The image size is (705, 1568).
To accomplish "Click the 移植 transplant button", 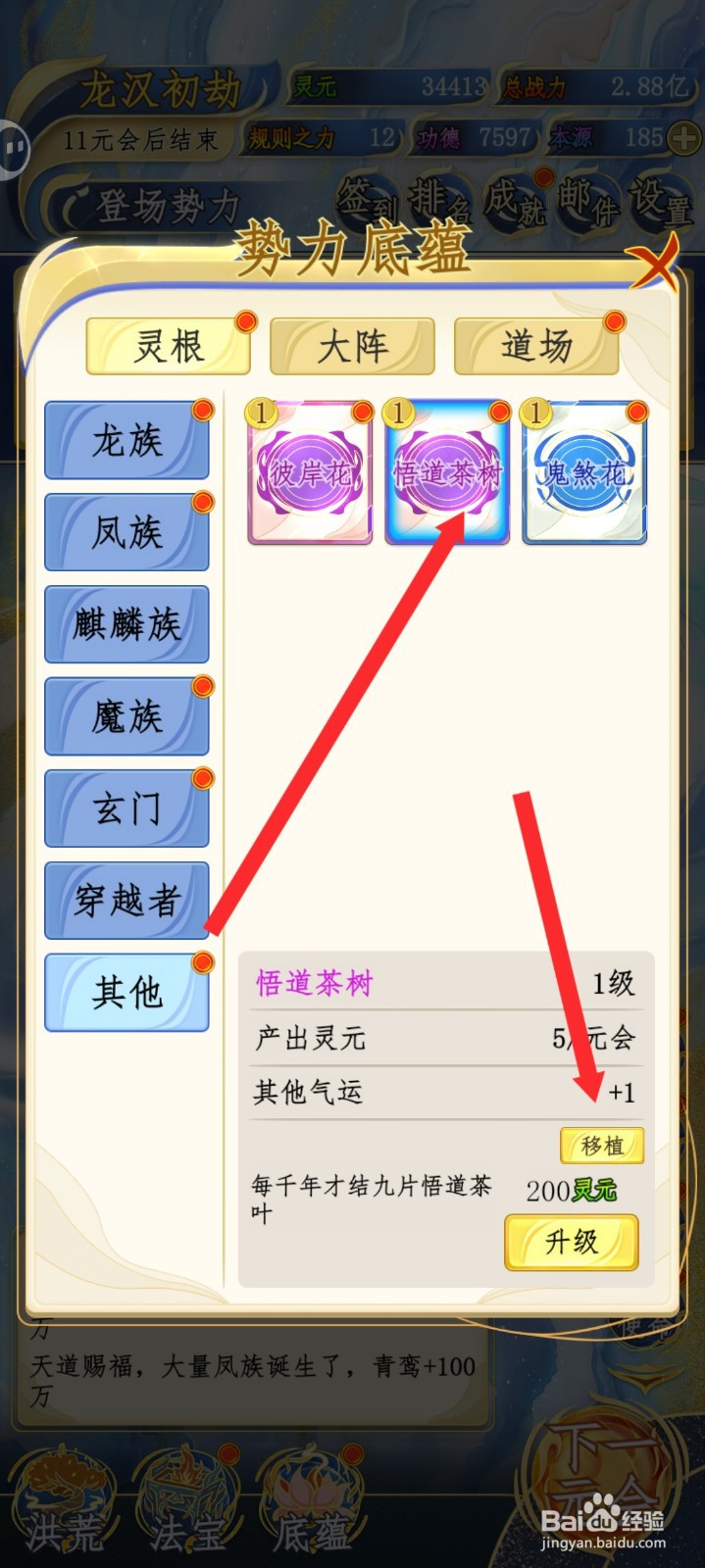I will click(602, 1145).
